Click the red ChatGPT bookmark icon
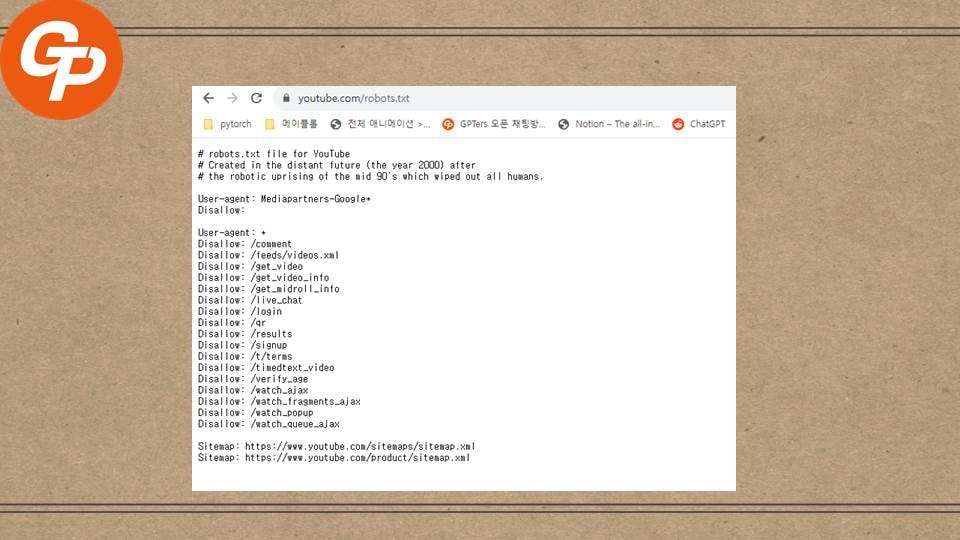960x540 pixels. [x=678, y=124]
